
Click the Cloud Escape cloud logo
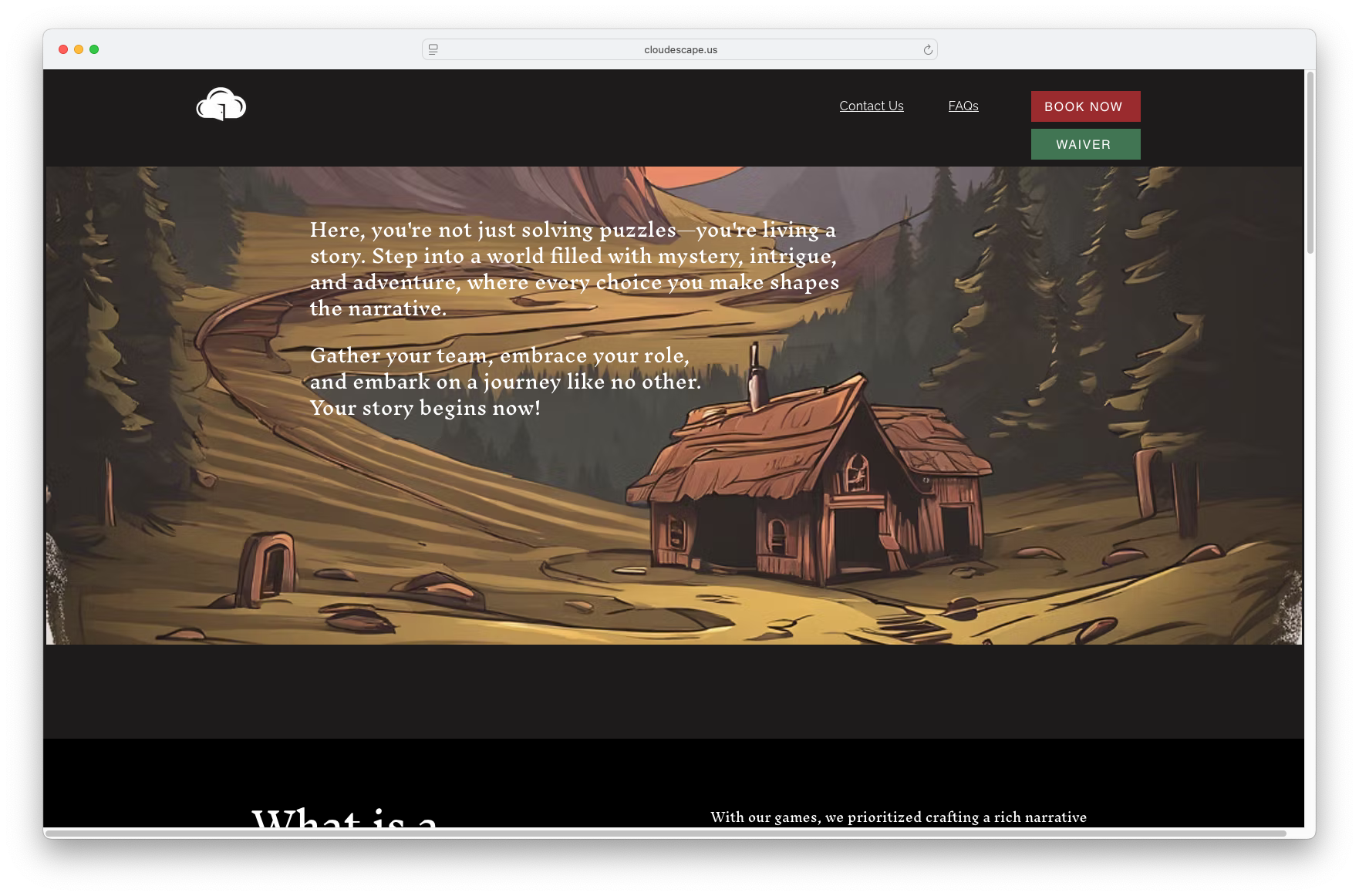point(221,105)
